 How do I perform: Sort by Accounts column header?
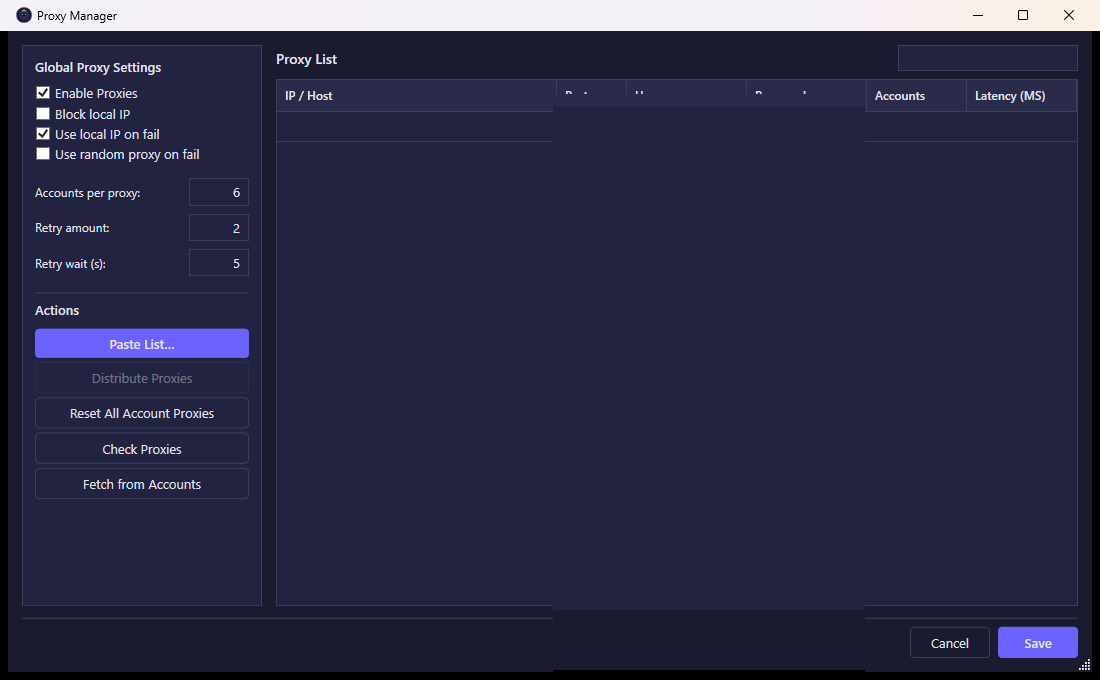coord(916,95)
